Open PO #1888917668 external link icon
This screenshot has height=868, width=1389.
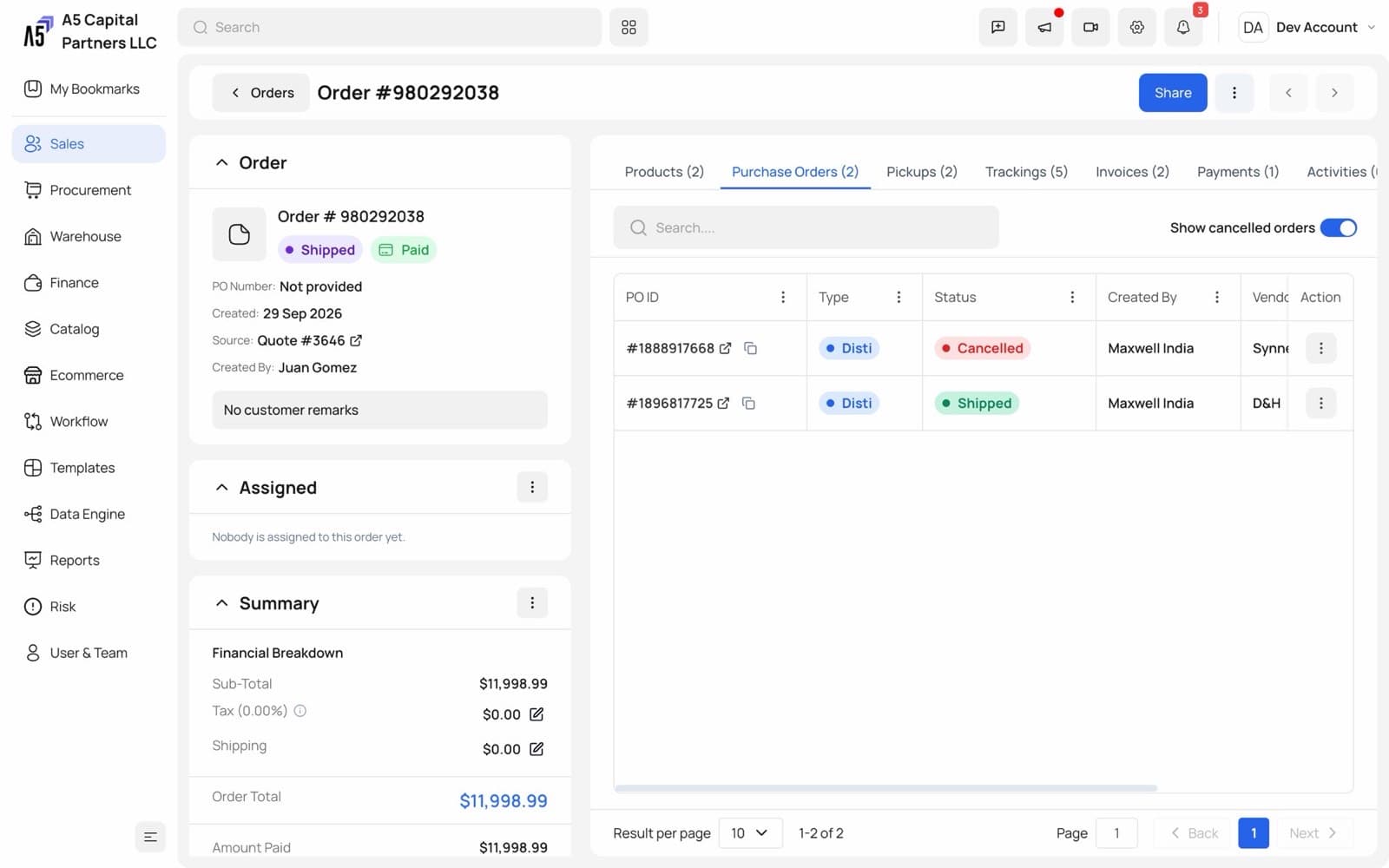(725, 348)
